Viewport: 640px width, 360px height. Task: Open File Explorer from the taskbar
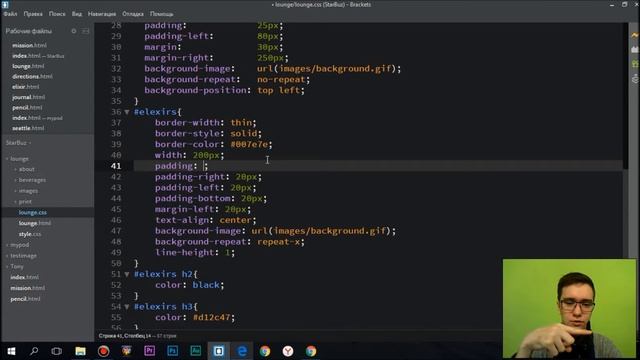[x=80, y=351]
